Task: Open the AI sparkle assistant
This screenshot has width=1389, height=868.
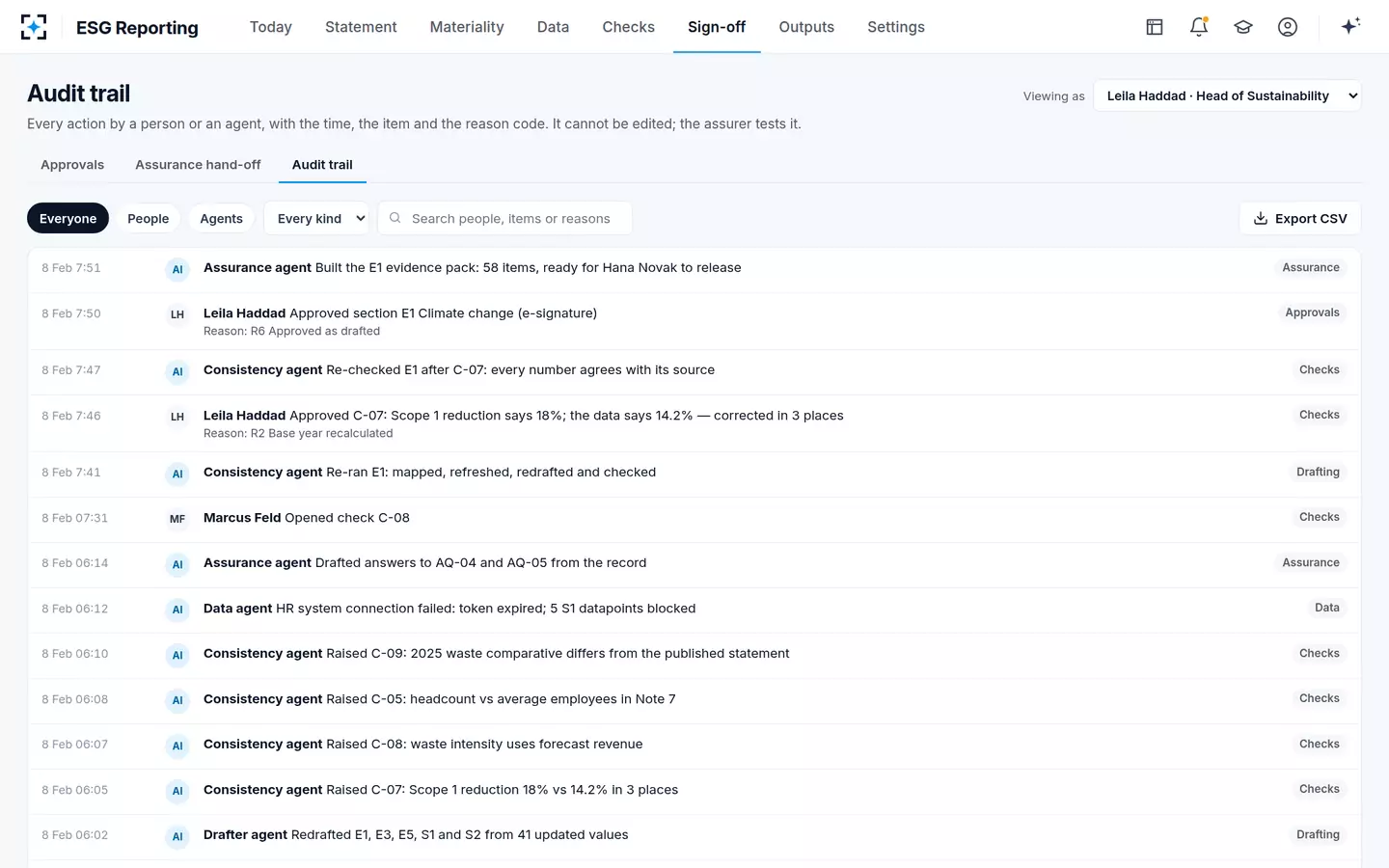Action: [x=1350, y=26]
